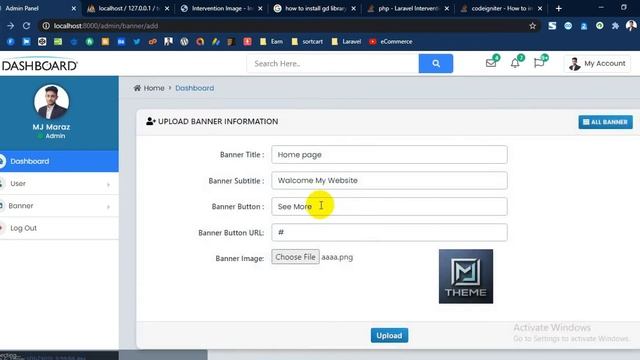Open the WordPress bookmark icon

[184, 42]
